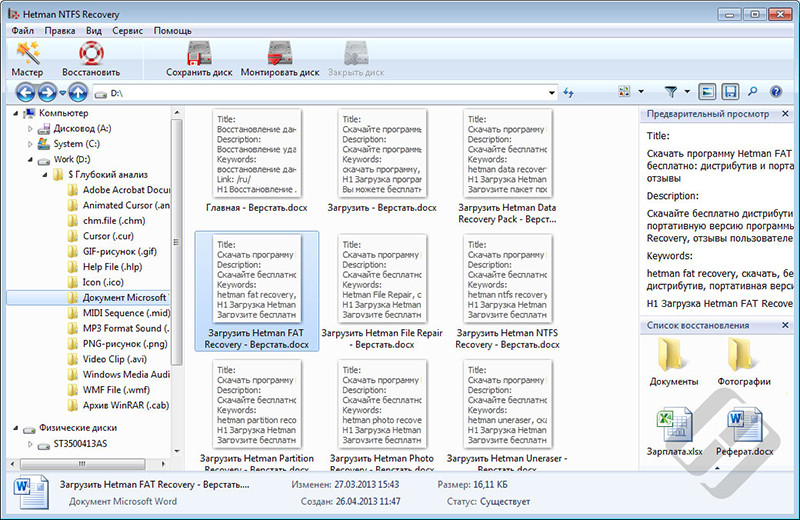Viewport: 800px width, 520px height.
Task: Open the Файл menu
Action: pyautogui.click(x=22, y=31)
